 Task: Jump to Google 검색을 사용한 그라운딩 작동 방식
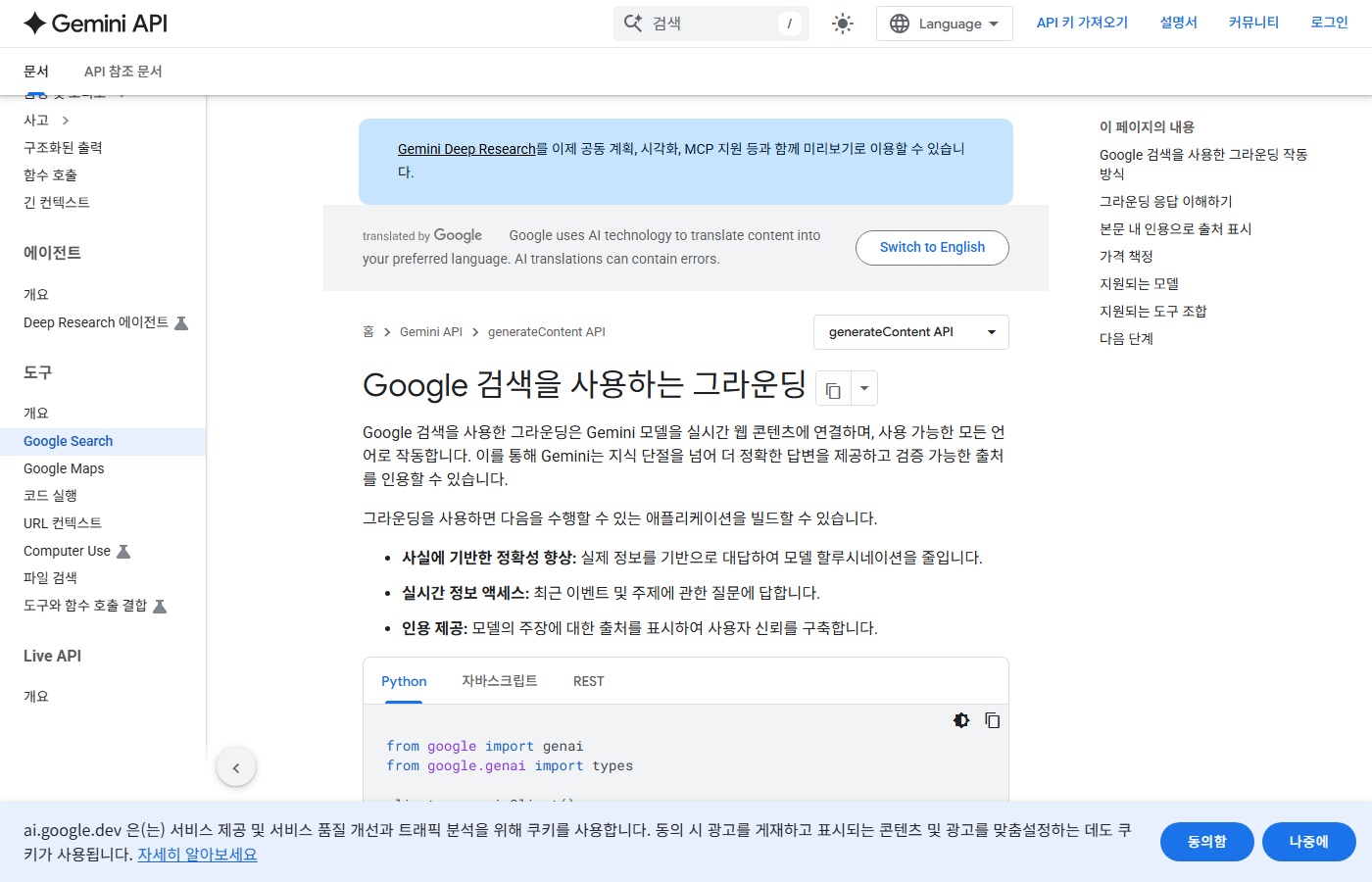(x=1203, y=165)
